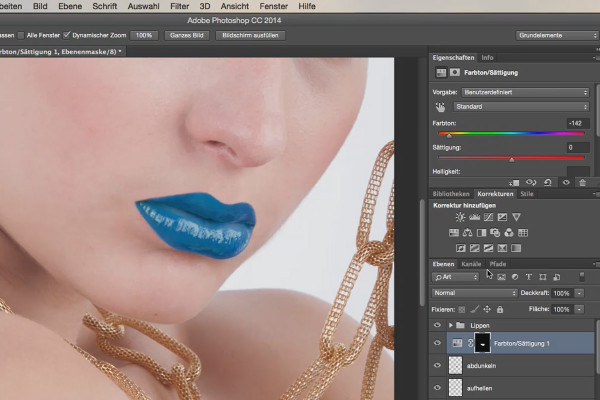600x400 pixels.
Task: Click the Sättigung saturation slider handle
Action: pyautogui.click(x=512, y=160)
